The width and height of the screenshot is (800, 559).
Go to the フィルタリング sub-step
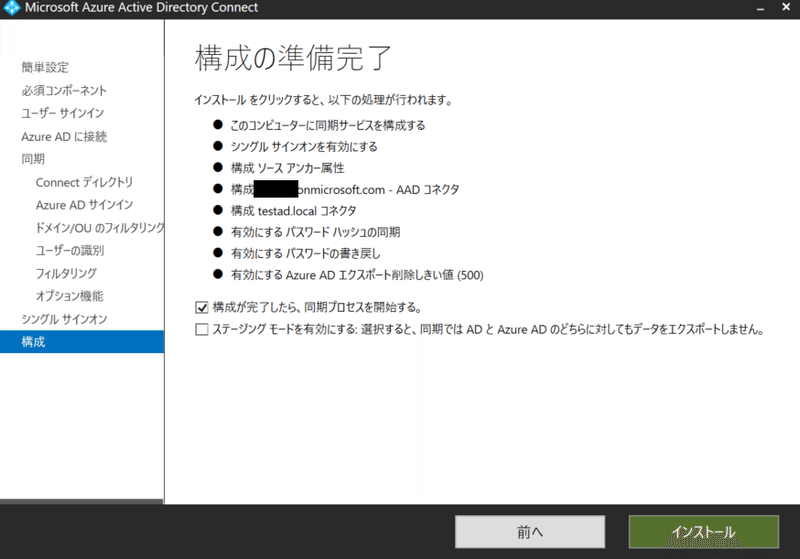(x=66, y=273)
